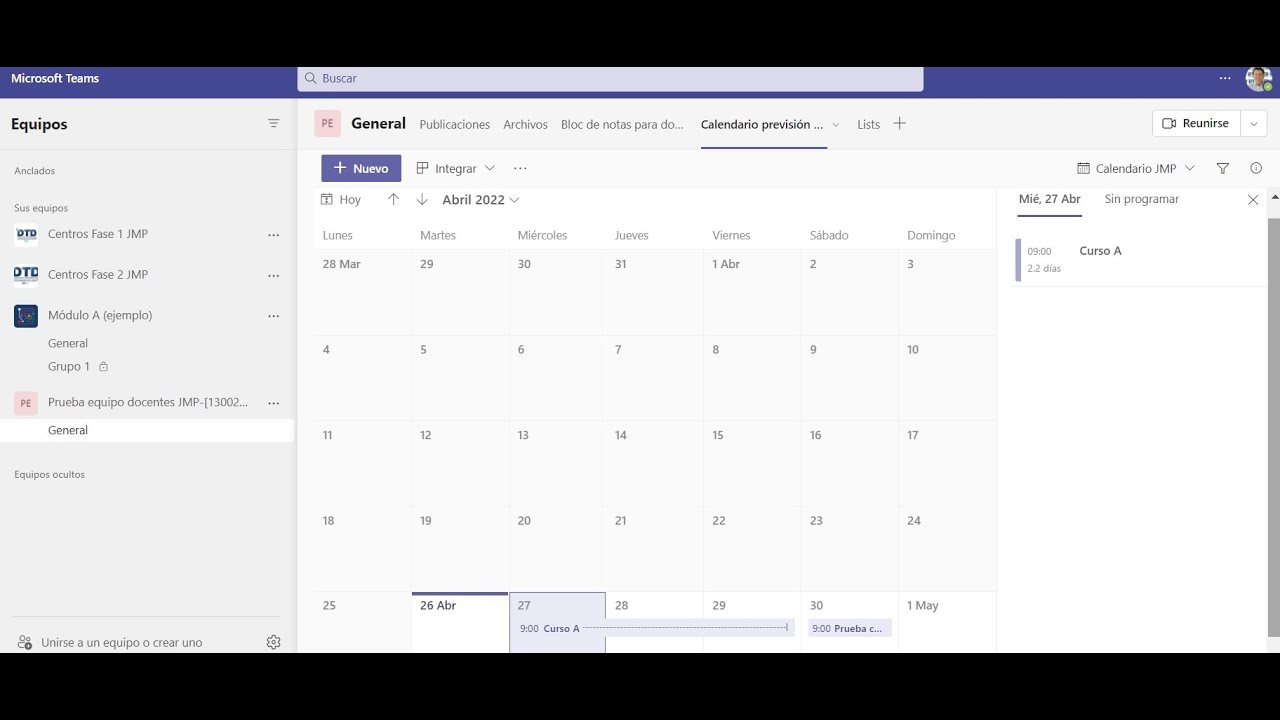The image size is (1280, 720).
Task: Switch to the Publicaciones tab
Action: (x=455, y=125)
